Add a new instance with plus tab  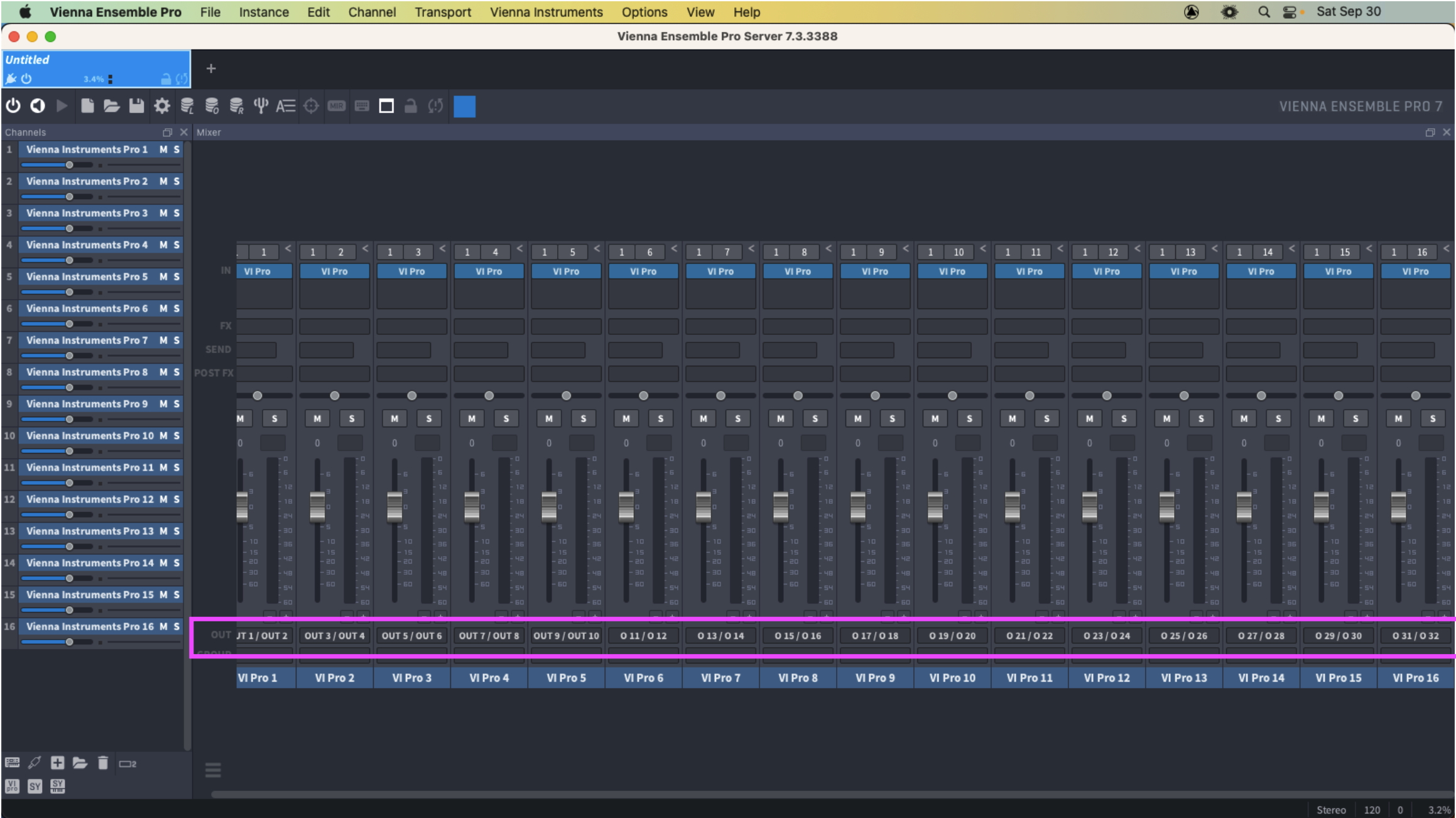pyautogui.click(x=211, y=68)
